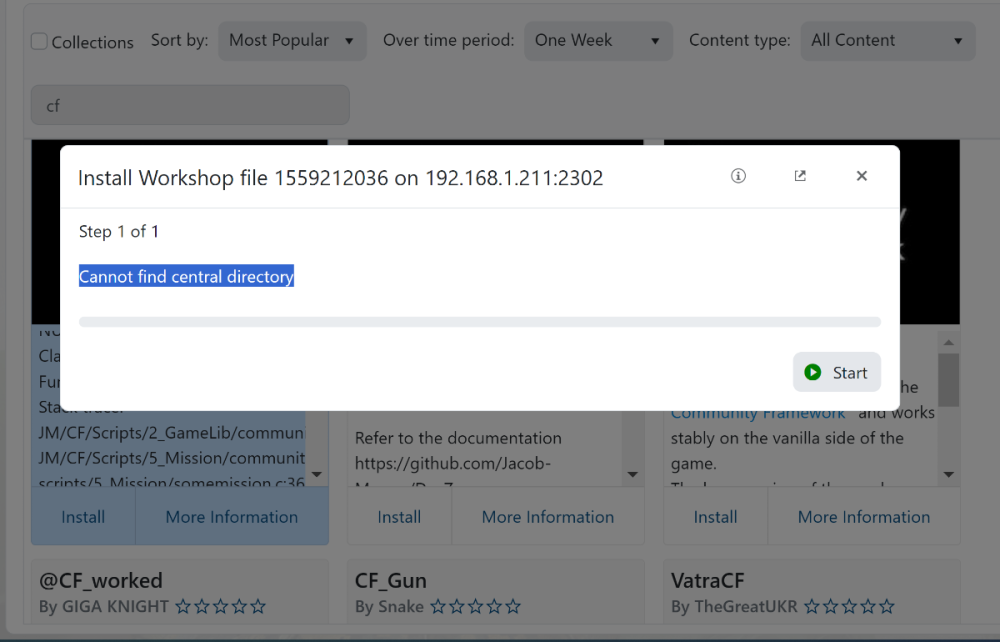Open the All Content type dropdown
The image size is (1000, 642).
[887, 41]
